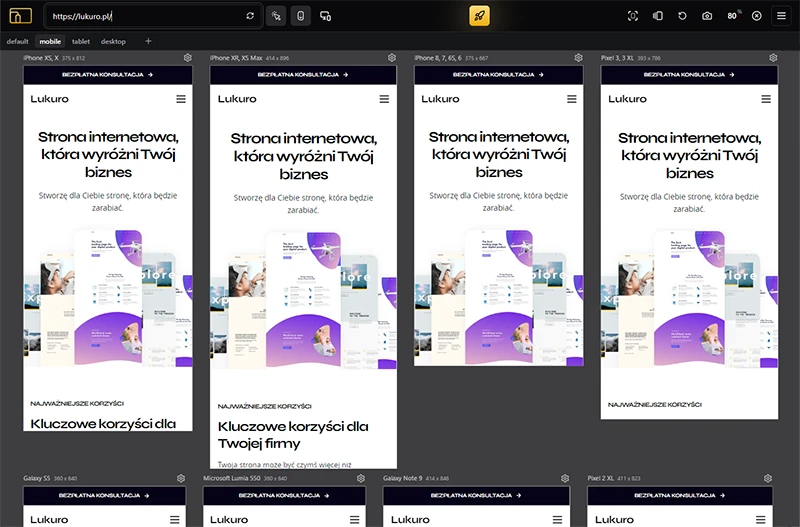Click the home icon at top-left
This screenshot has width=800, height=527.
tap(20, 16)
